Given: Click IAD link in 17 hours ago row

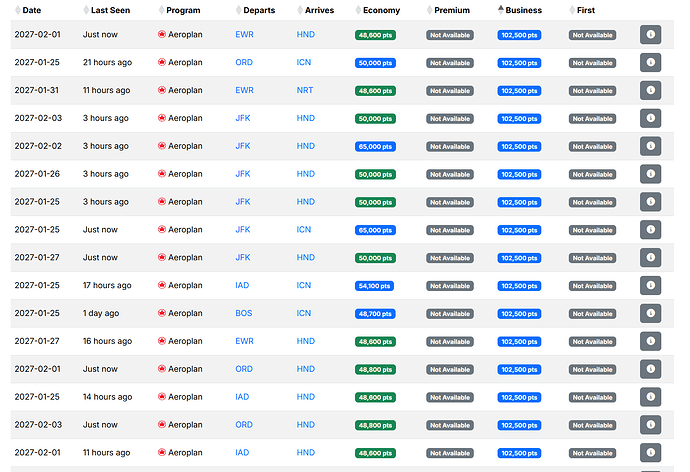Looking at the screenshot, I should (242, 285).
